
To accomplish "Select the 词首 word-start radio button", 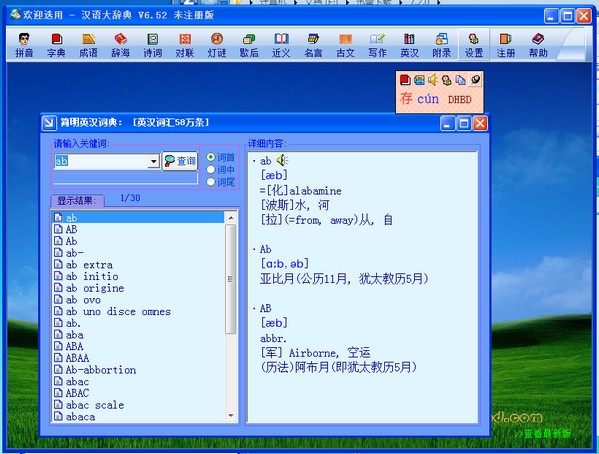I will point(211,157).
